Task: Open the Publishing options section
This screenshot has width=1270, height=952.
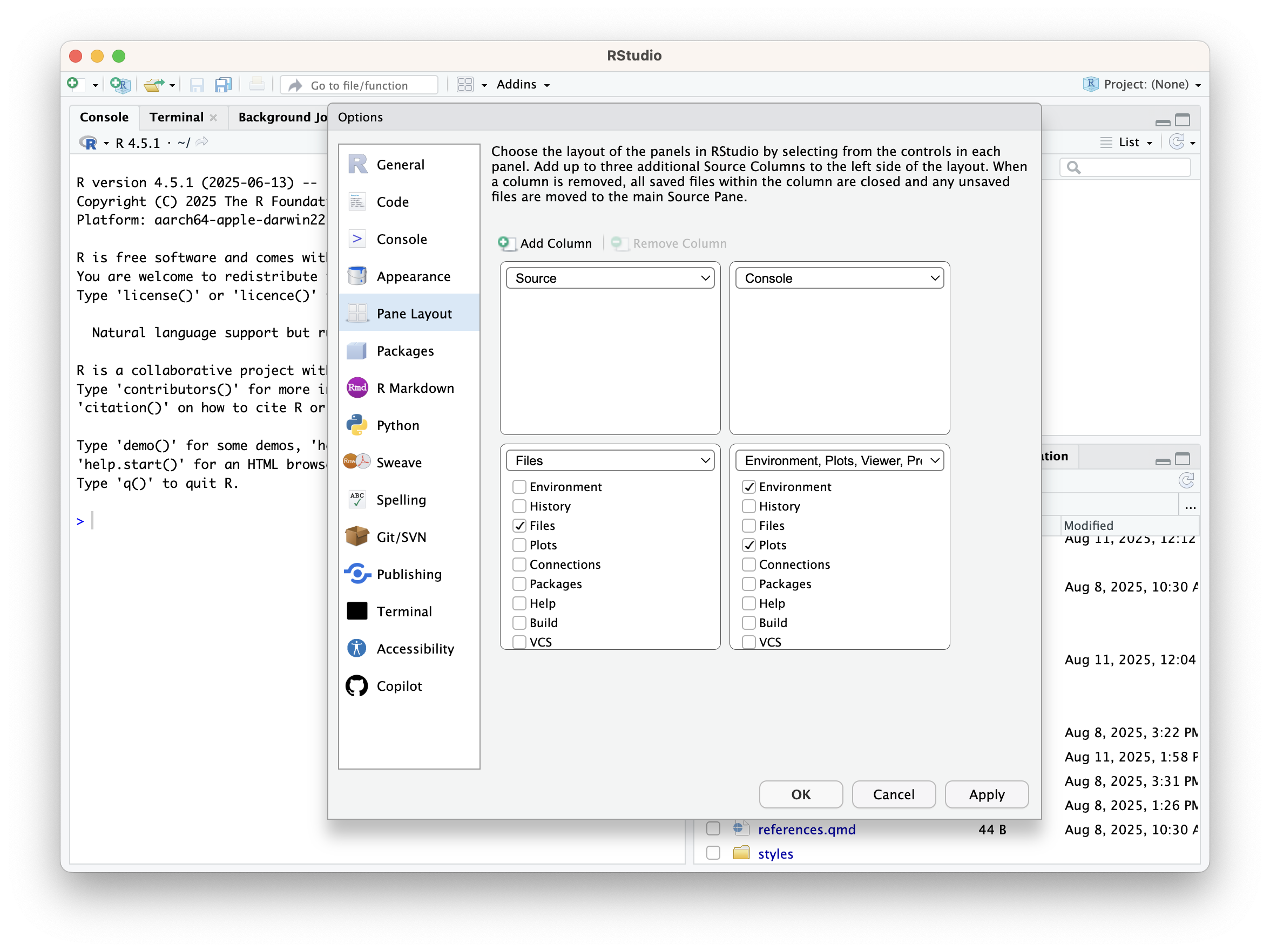Action: (x=409, y=574)
